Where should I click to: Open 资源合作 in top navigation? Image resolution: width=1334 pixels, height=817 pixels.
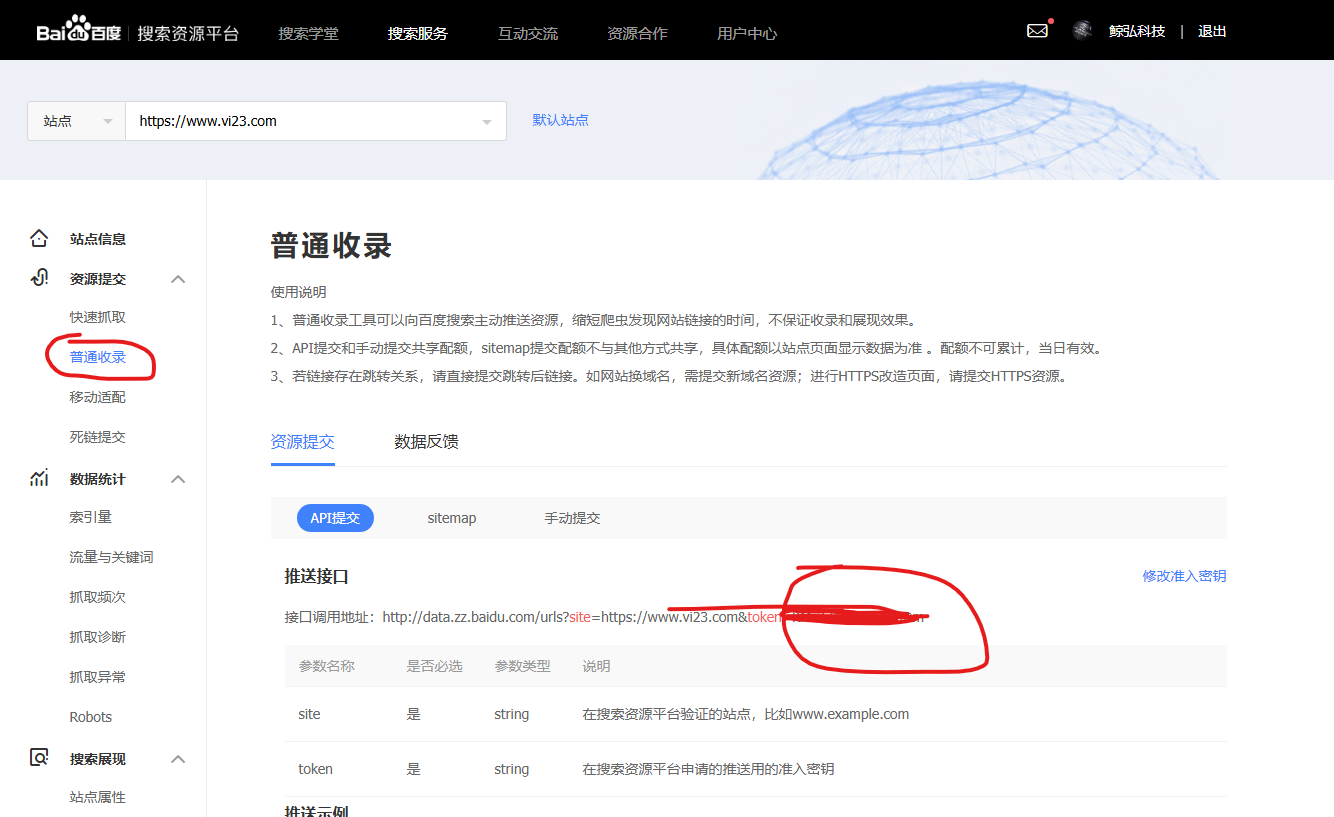637,33
